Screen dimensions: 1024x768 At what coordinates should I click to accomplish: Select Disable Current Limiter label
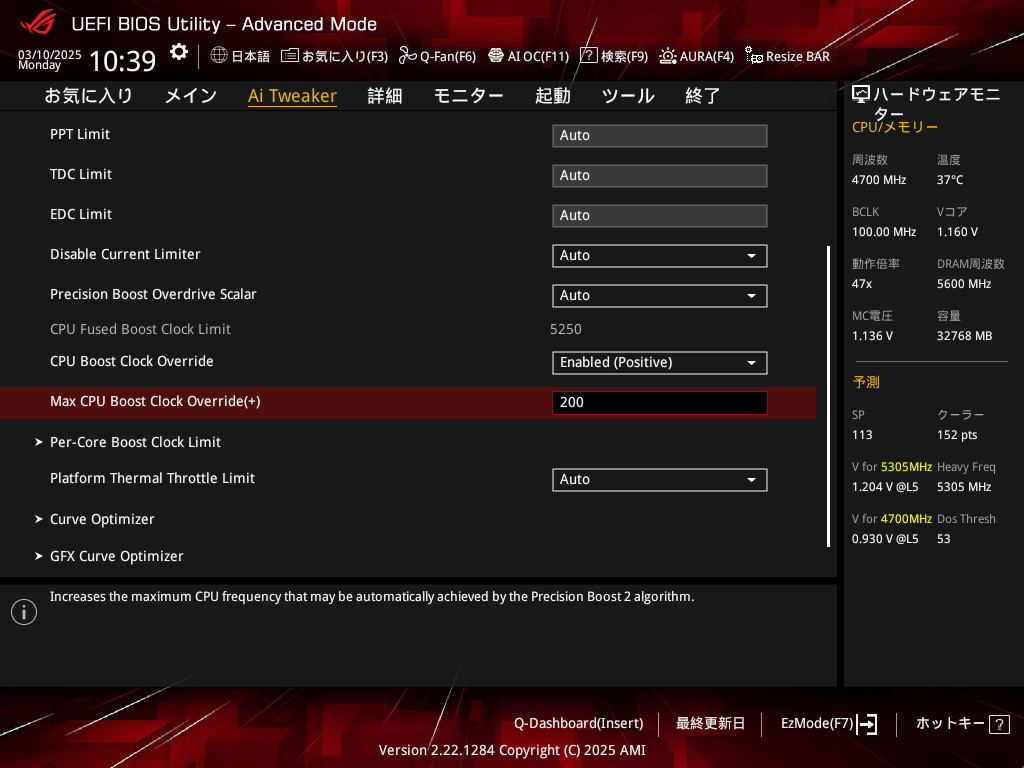pos(125,254)
